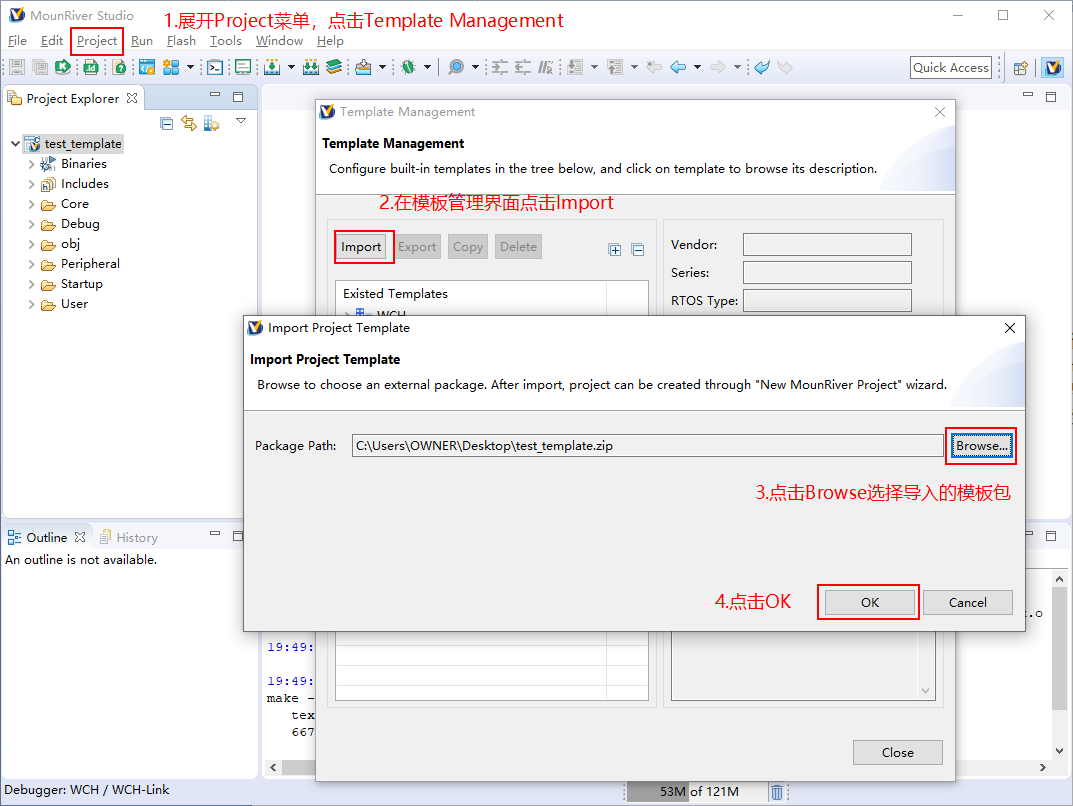Click the multi download arrows toolbar icon
The width and height of the screenshot is (1073, 806).
click(x=311, y=67)
